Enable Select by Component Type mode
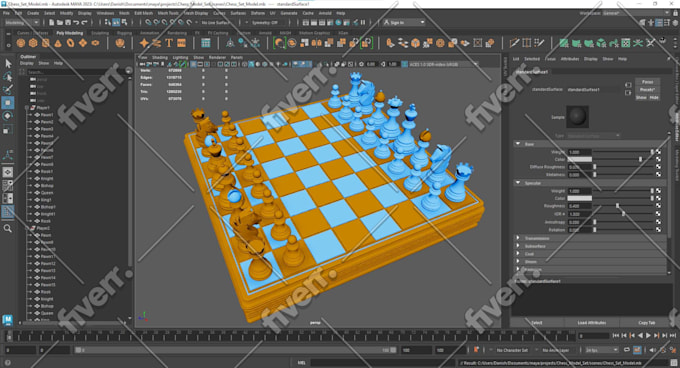This screenshot has width=680, height=368. 124,22
